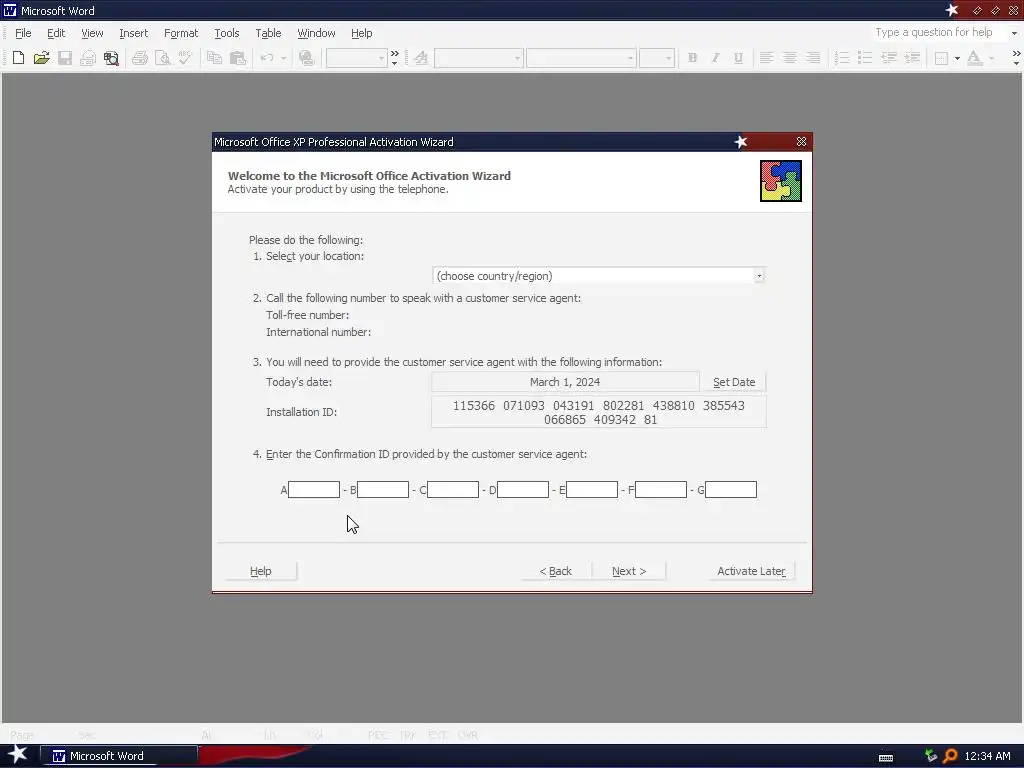The height and width of the screenshot is (768, 1024).
Task: Click the Office puzzle logo in wizard
Action: coord(780,181)
